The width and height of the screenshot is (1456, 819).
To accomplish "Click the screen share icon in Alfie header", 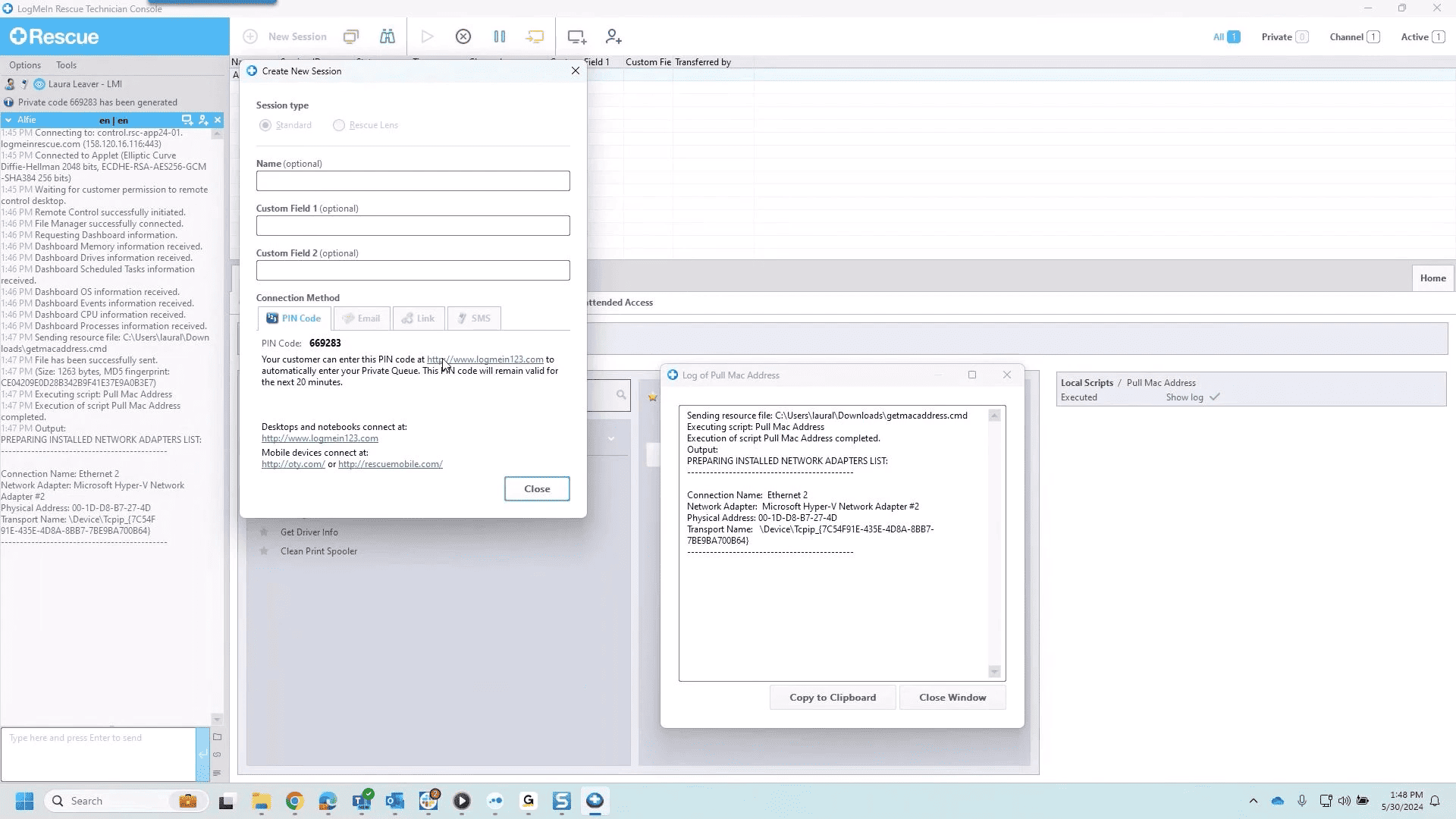I will click(x=187, y=120).
